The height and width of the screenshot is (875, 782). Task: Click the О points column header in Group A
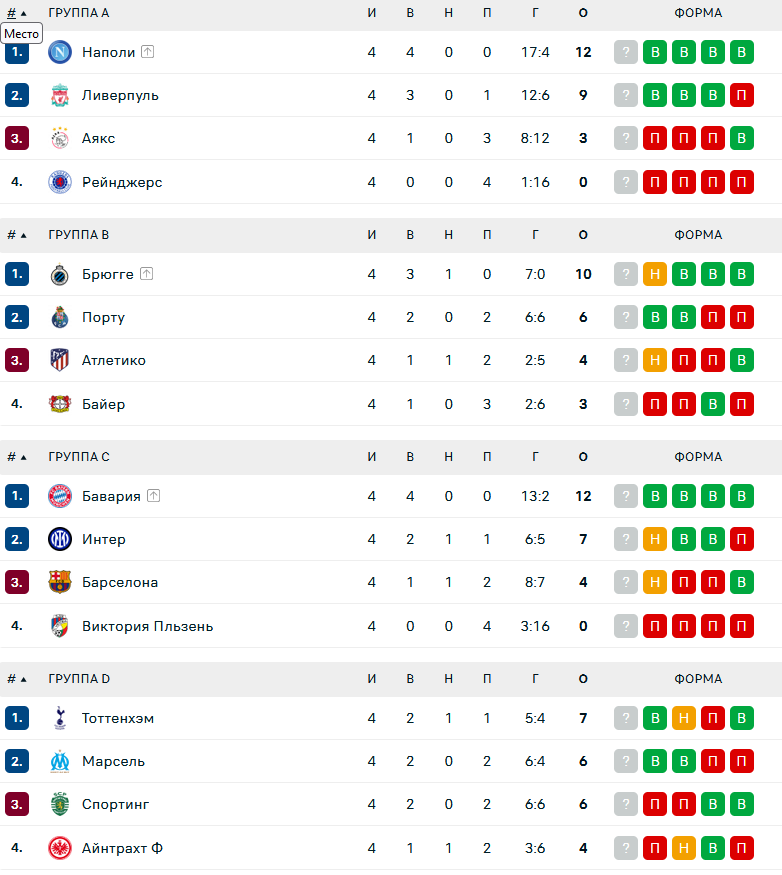tap(583, 13)
